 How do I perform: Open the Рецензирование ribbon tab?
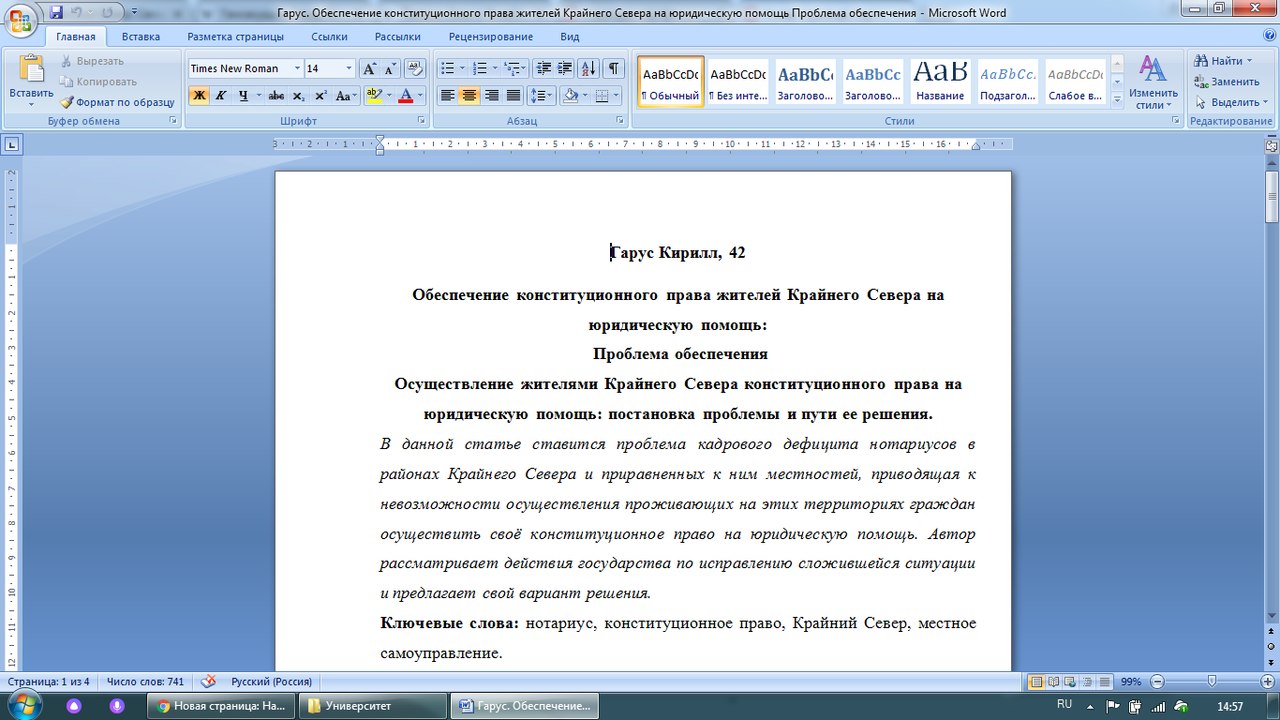[x=490, y=37]
